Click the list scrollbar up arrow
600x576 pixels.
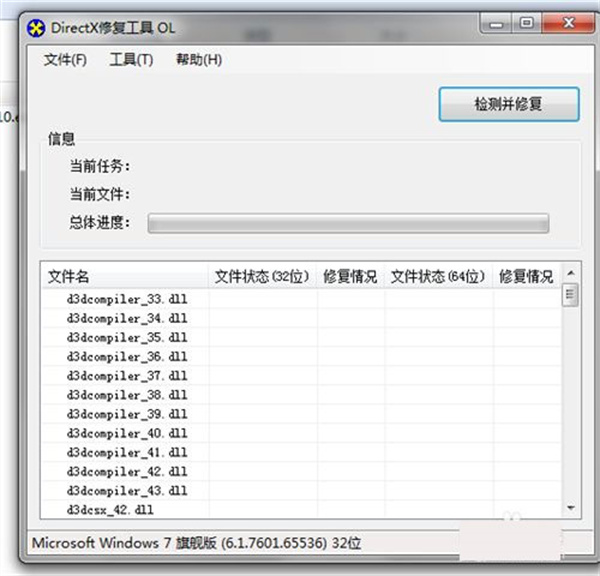click(571, 273)
